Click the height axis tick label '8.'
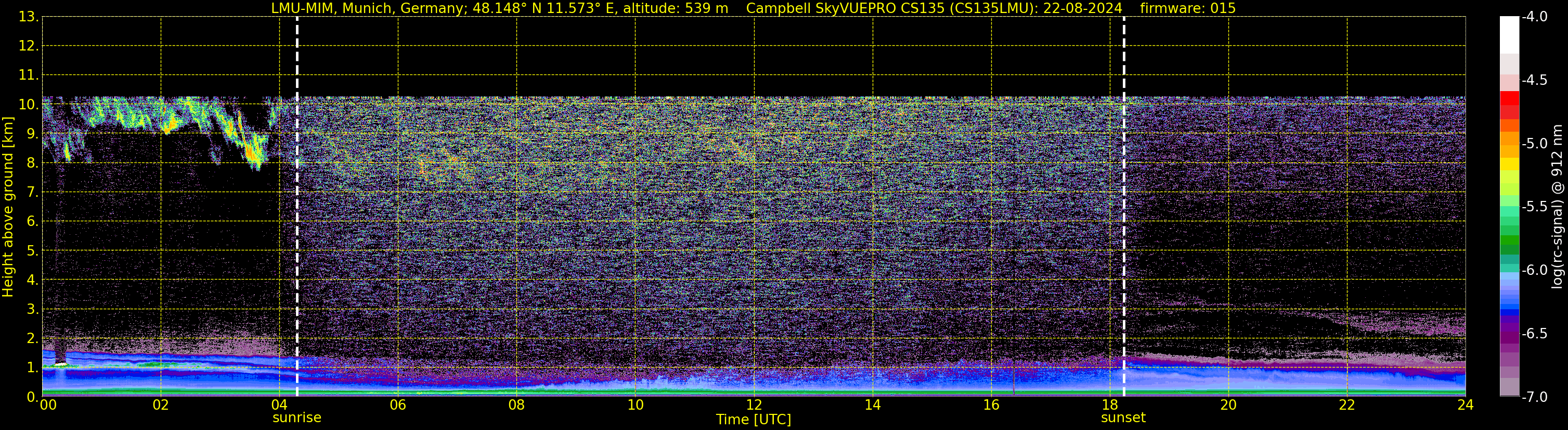Viewport: 1568px width, 430px height. (32, 163)
